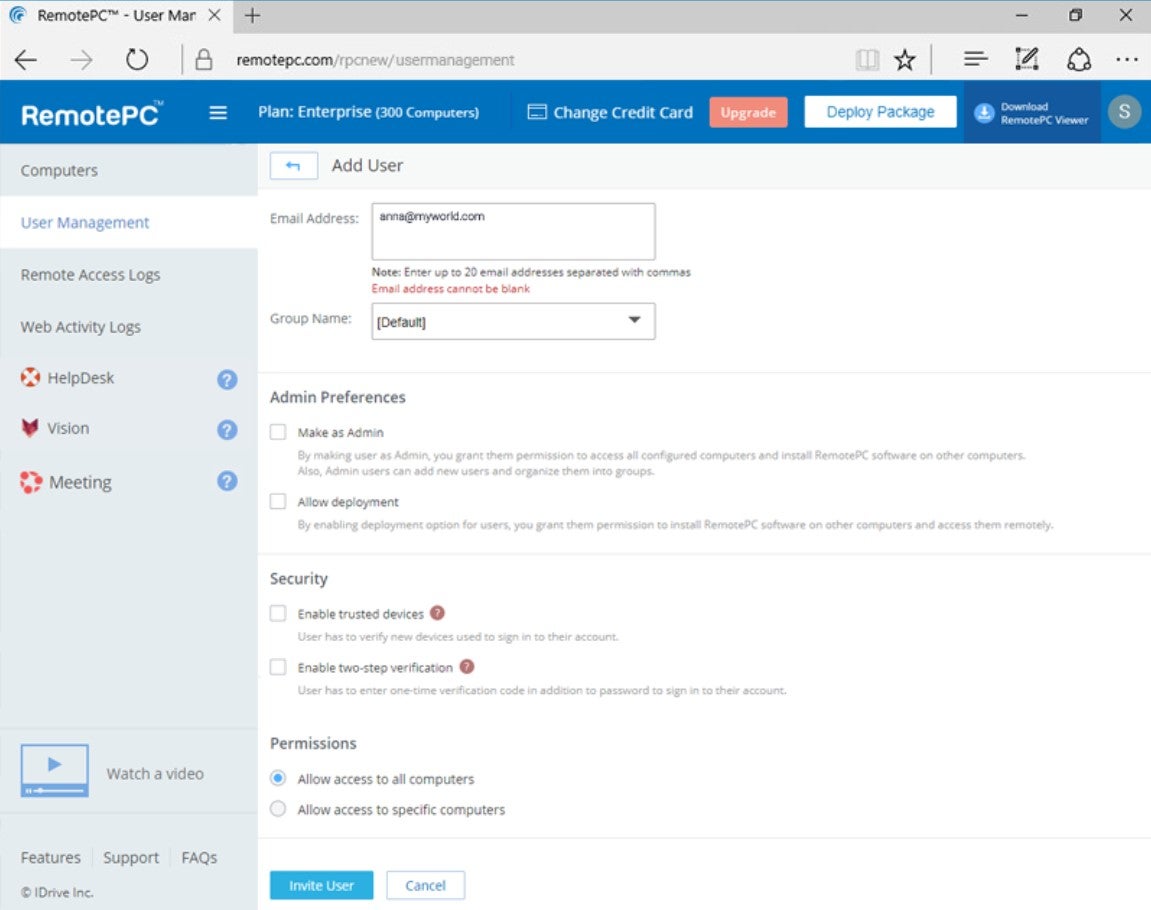
Task: Tick Enable trusted devices checkbox
Action: tap(278, 613)
